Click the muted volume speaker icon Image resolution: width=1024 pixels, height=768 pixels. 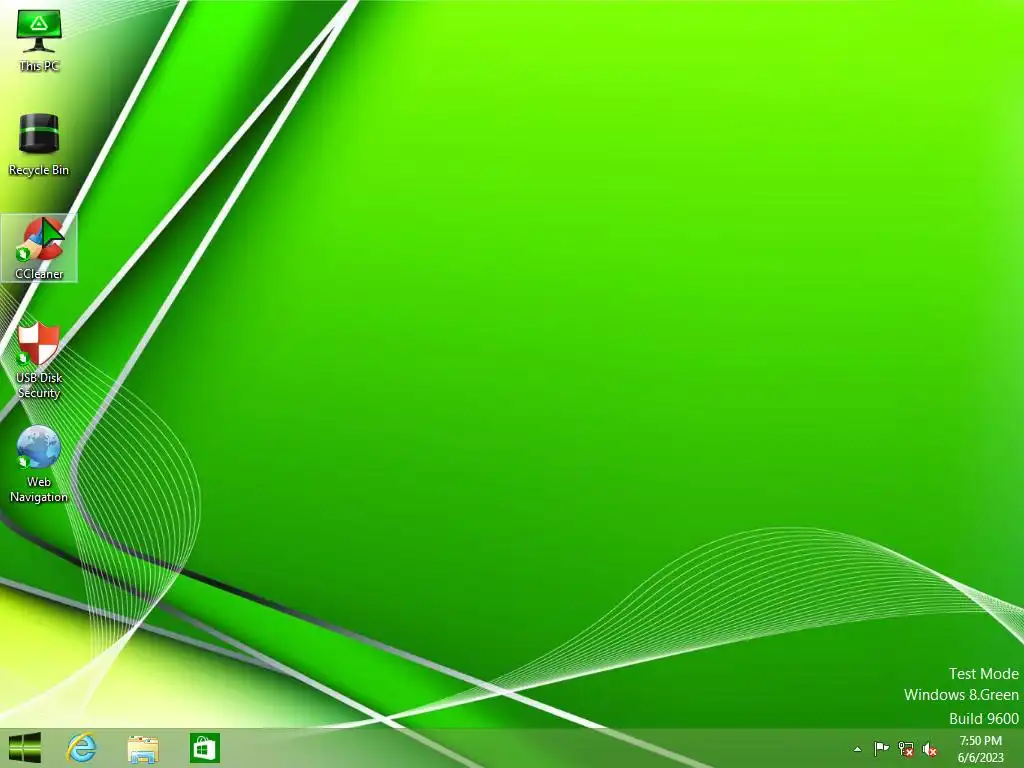click(930, 749)
